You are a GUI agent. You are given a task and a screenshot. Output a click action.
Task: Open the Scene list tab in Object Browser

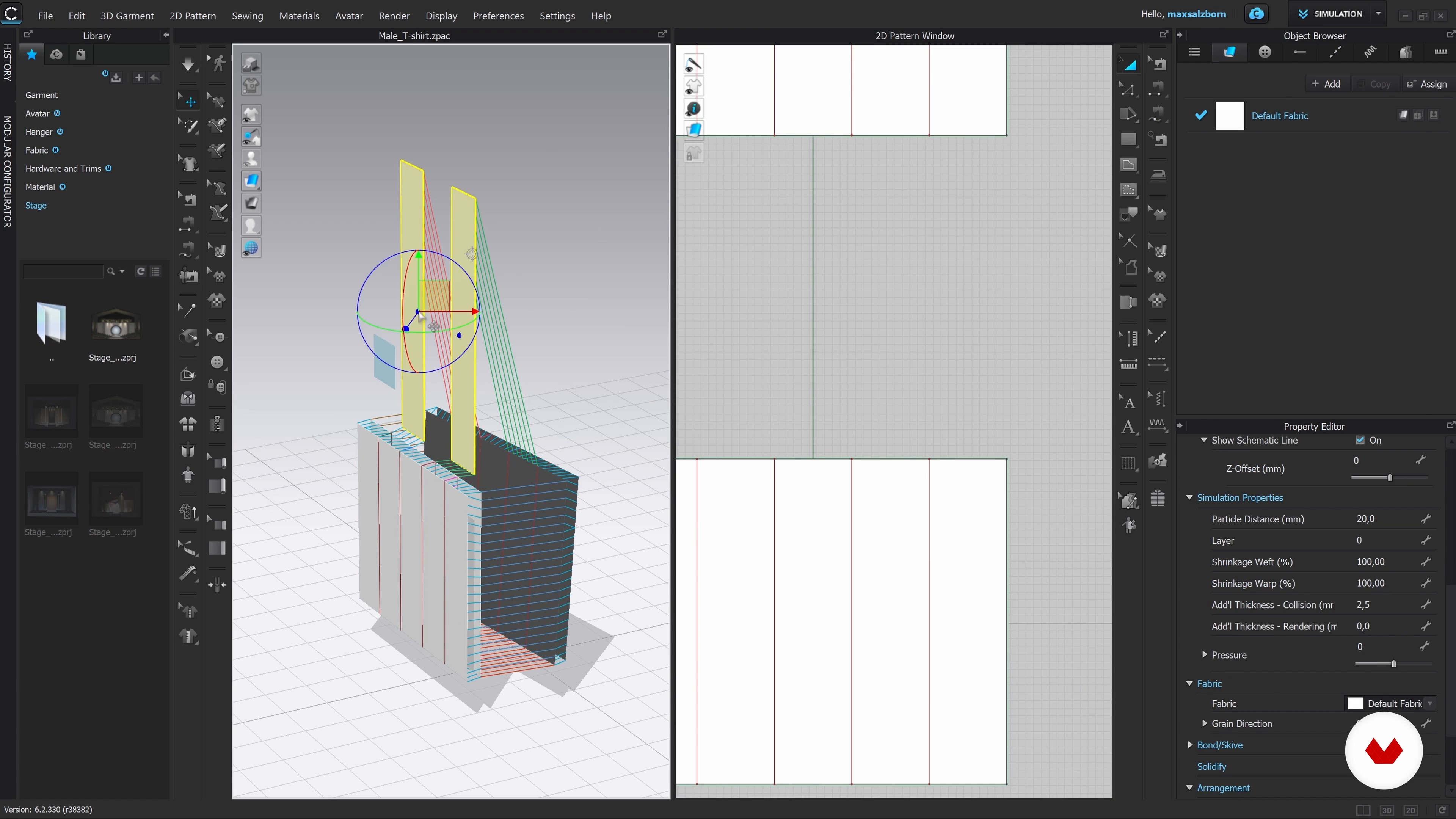coord(1194,52)
